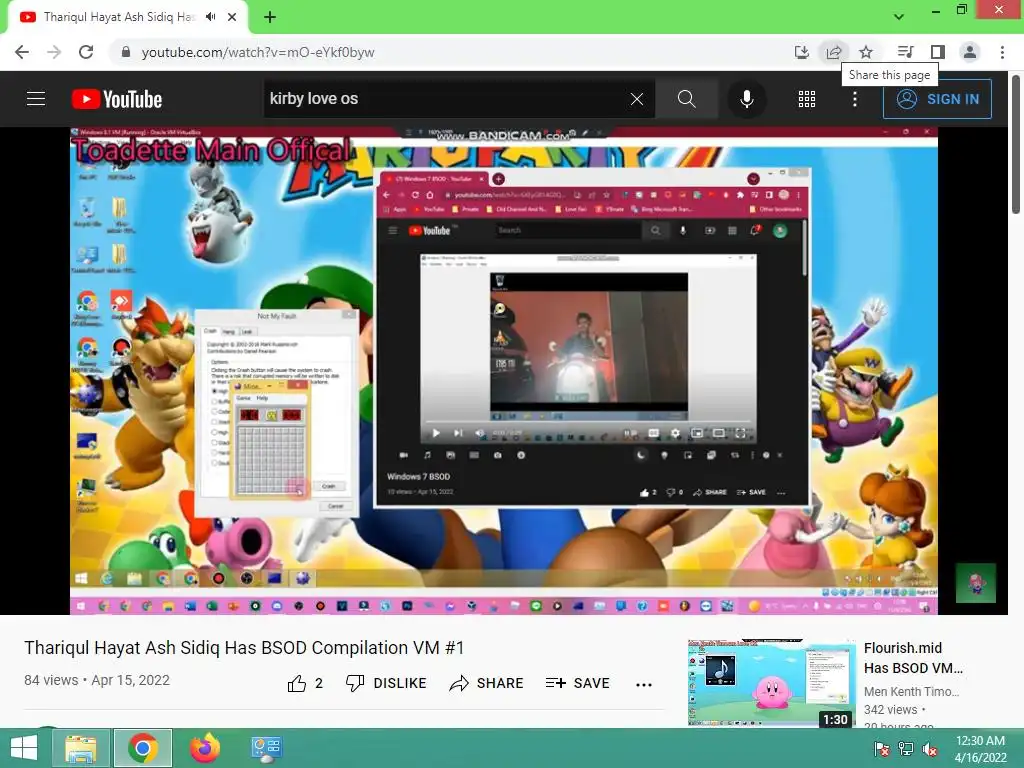Open the network tray icon
This screenshot has width=1024, height=768.
click(906, 748)
